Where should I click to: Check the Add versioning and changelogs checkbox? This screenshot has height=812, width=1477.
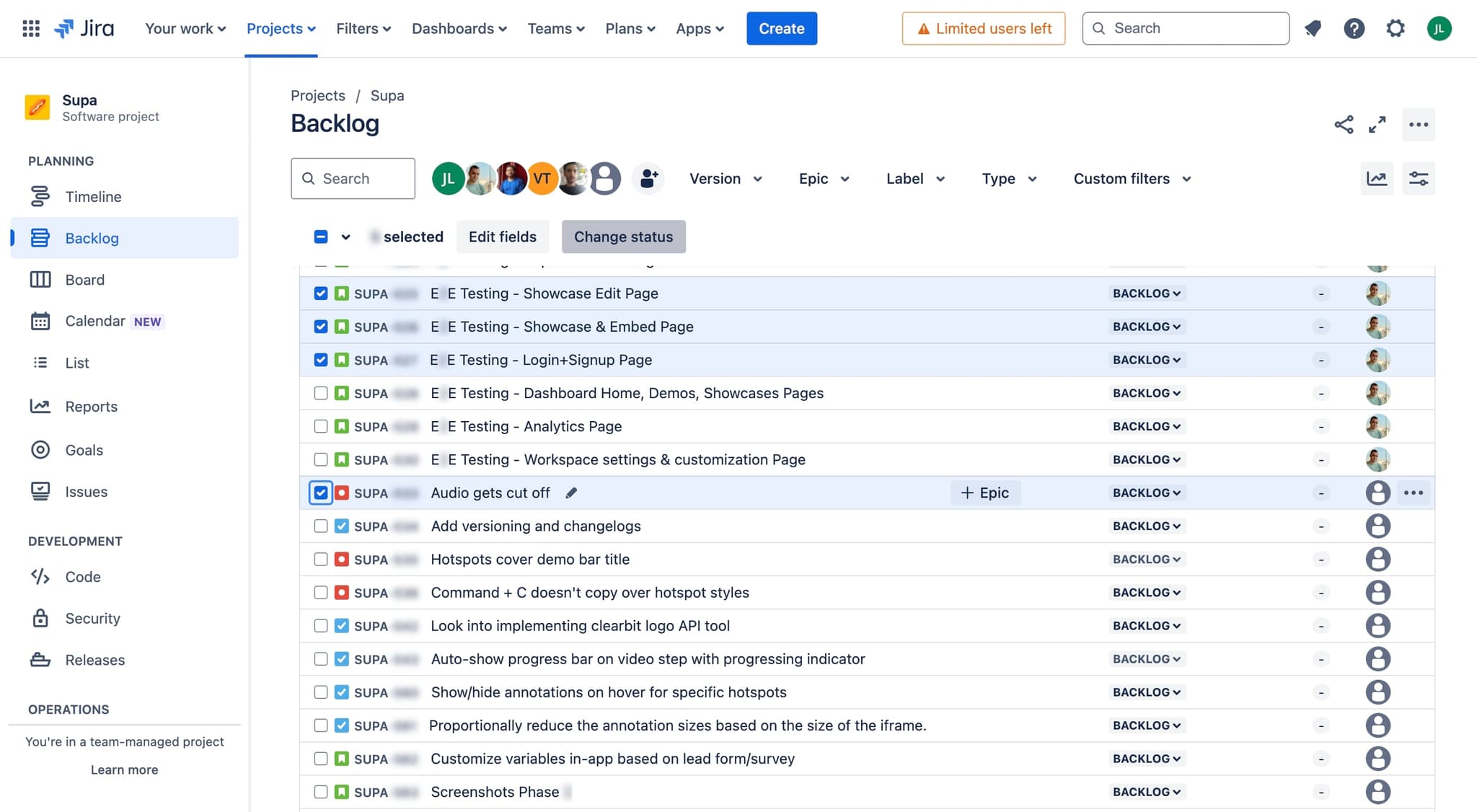pos(321,526)
